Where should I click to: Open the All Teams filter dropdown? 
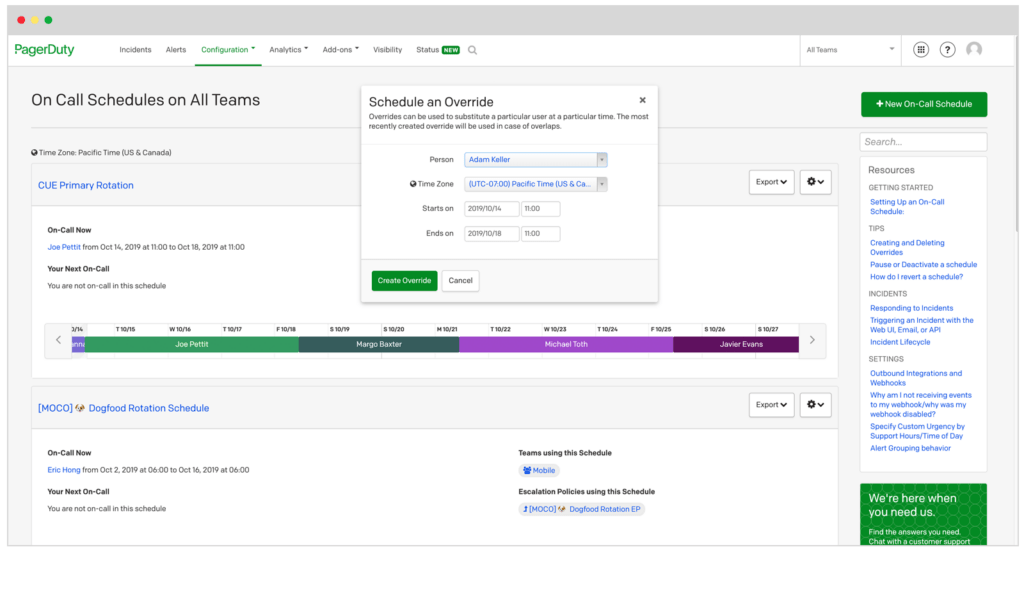pyautogui.click(x=850, y=50)
